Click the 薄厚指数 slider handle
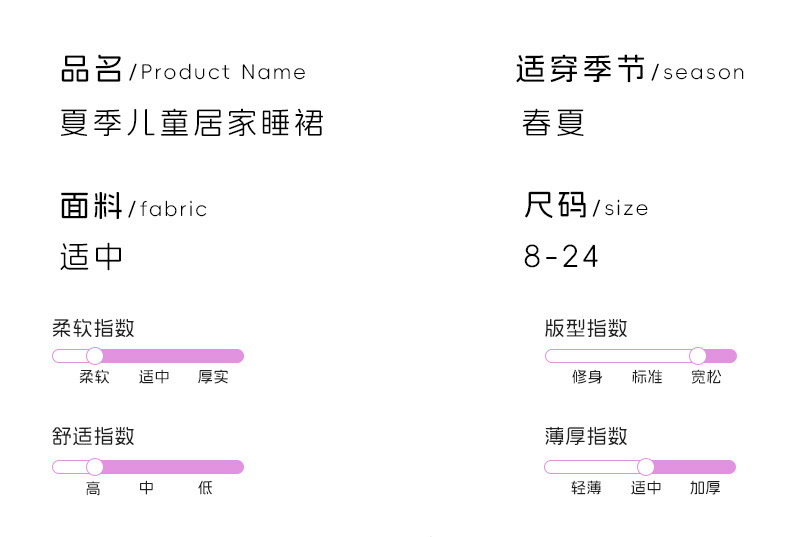The image size is (790, 537). pos(646,466)
